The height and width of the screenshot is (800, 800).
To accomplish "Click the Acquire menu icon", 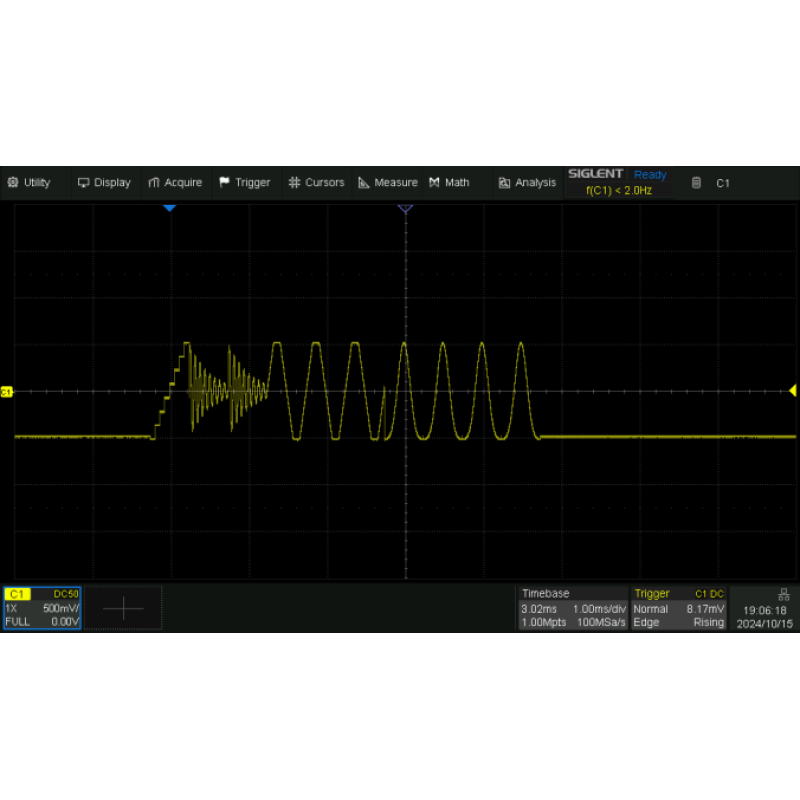I will 154,183.
